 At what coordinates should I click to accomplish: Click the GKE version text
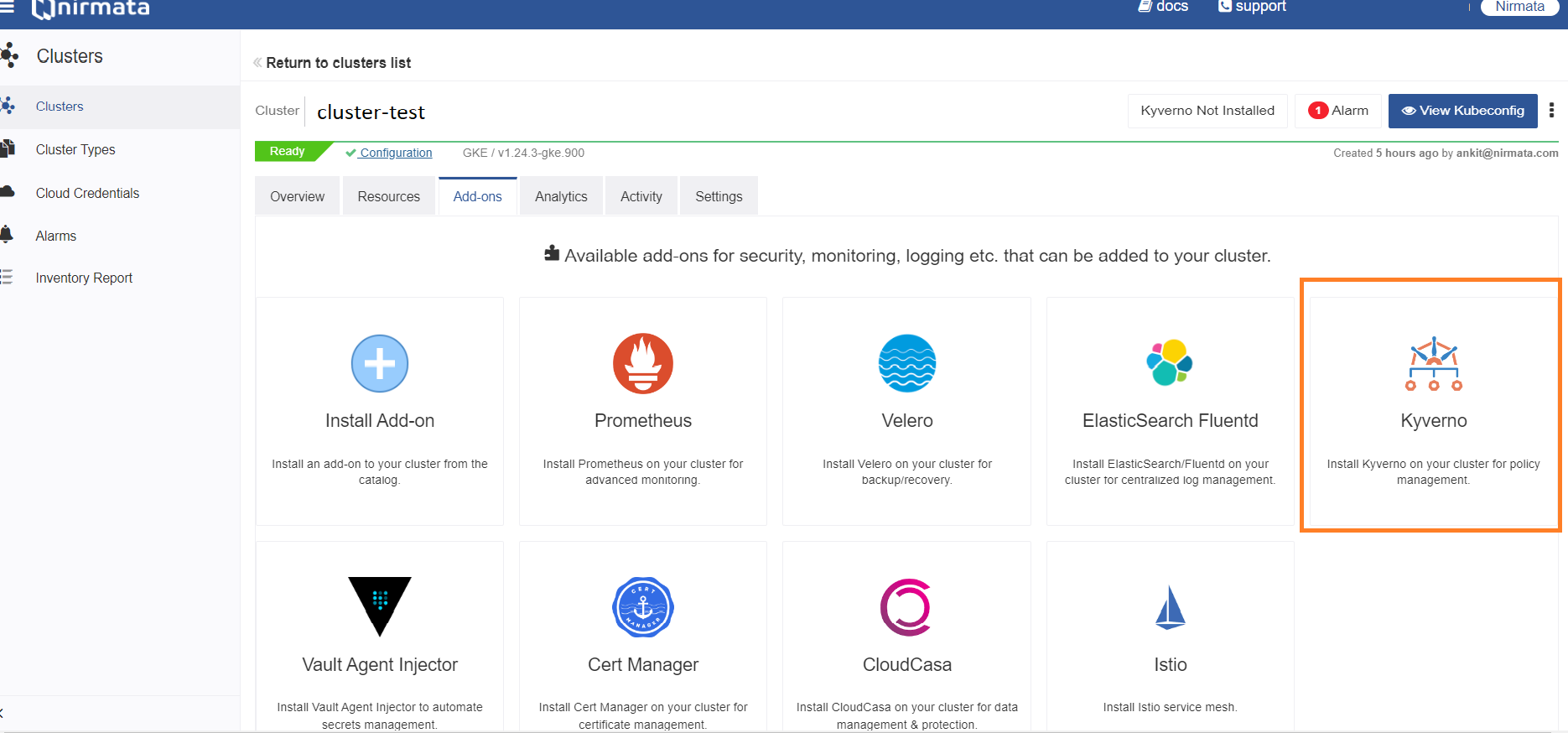(x=523, y=153)
